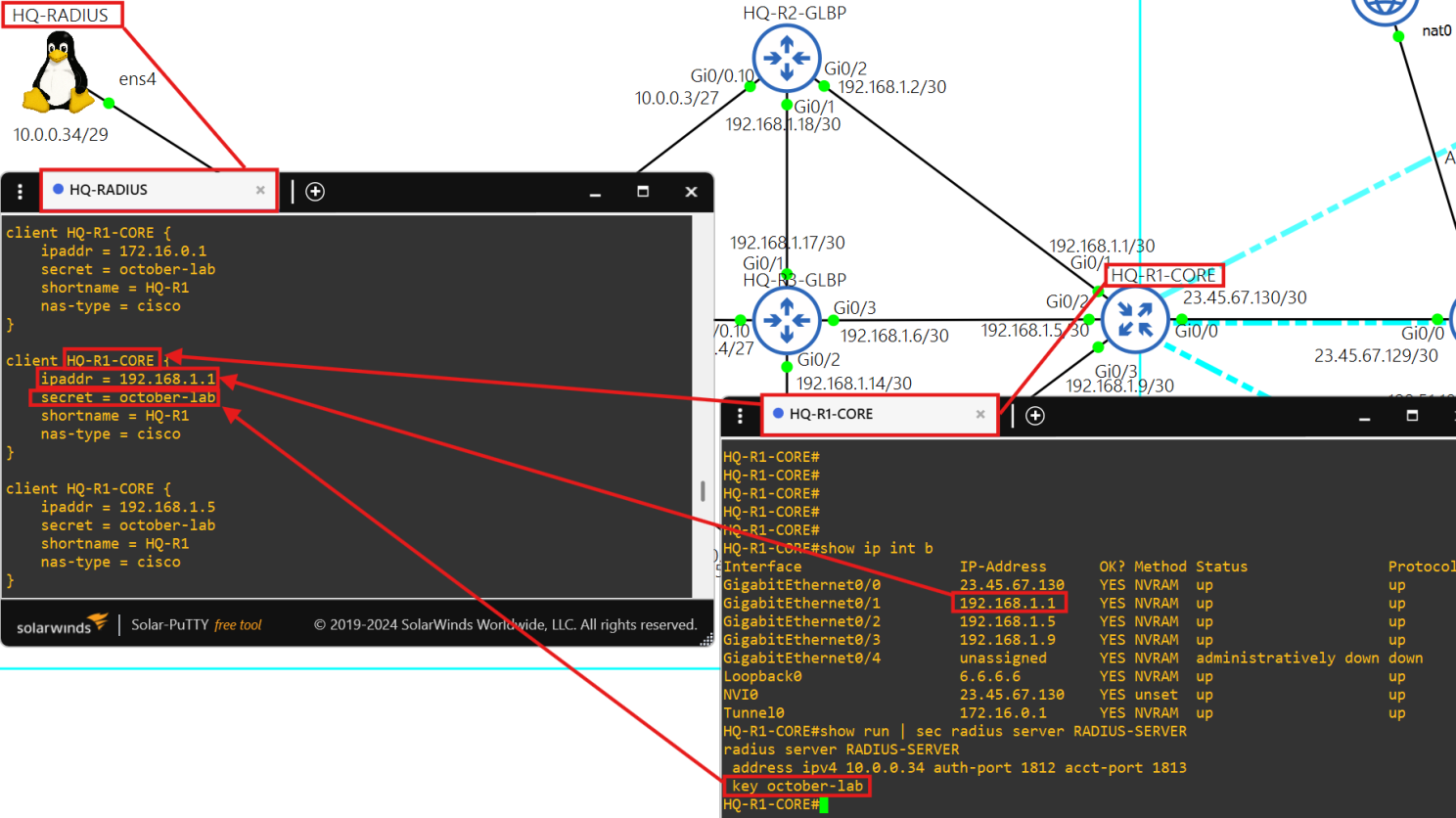This screenshot has width=1456, height=818.
Task: Close the HQ-R1-CORE session tab
Action: (x=980, y=414)
